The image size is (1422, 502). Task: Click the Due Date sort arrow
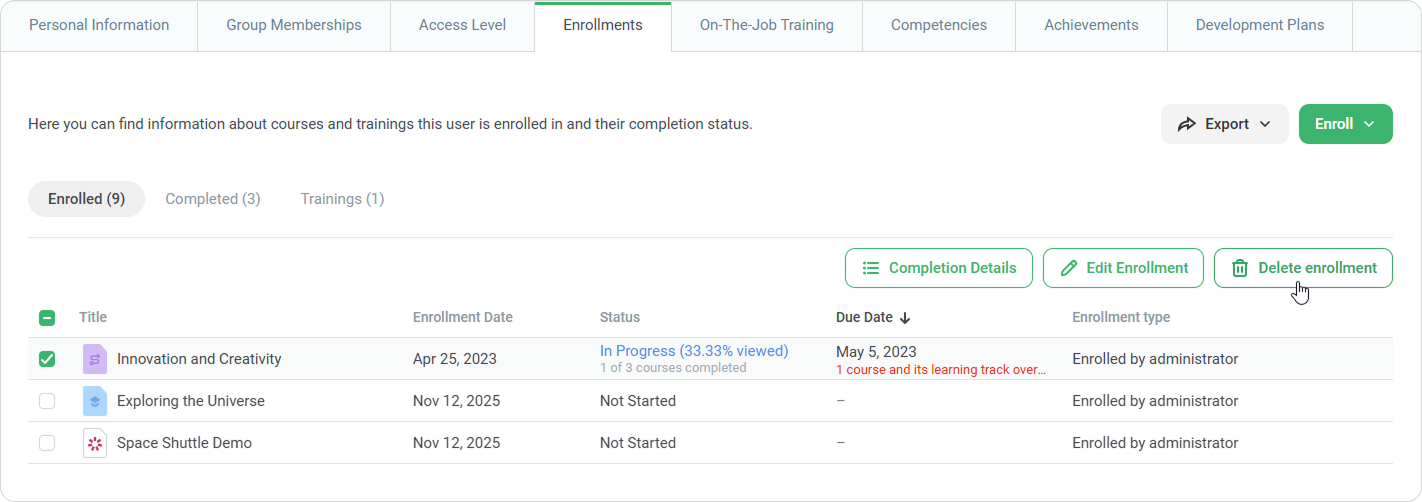coord(905,318)
